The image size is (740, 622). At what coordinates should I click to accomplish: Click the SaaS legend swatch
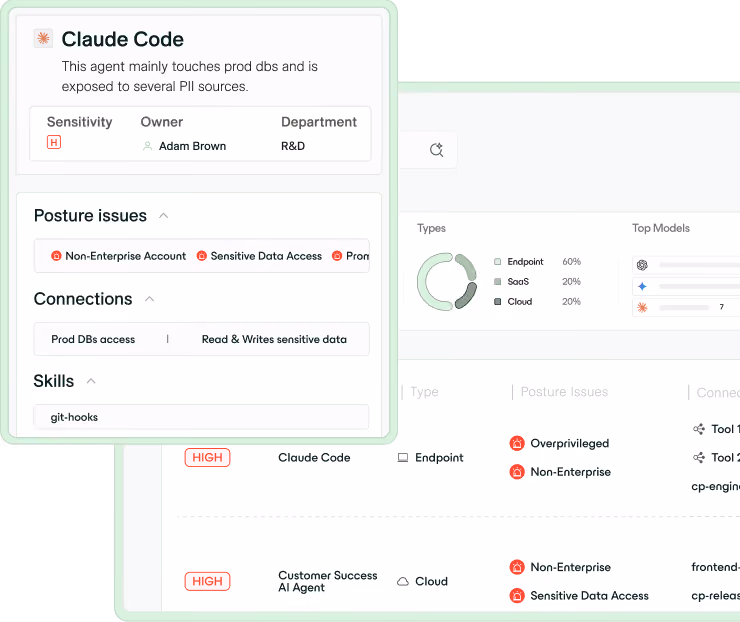[497, 282]
